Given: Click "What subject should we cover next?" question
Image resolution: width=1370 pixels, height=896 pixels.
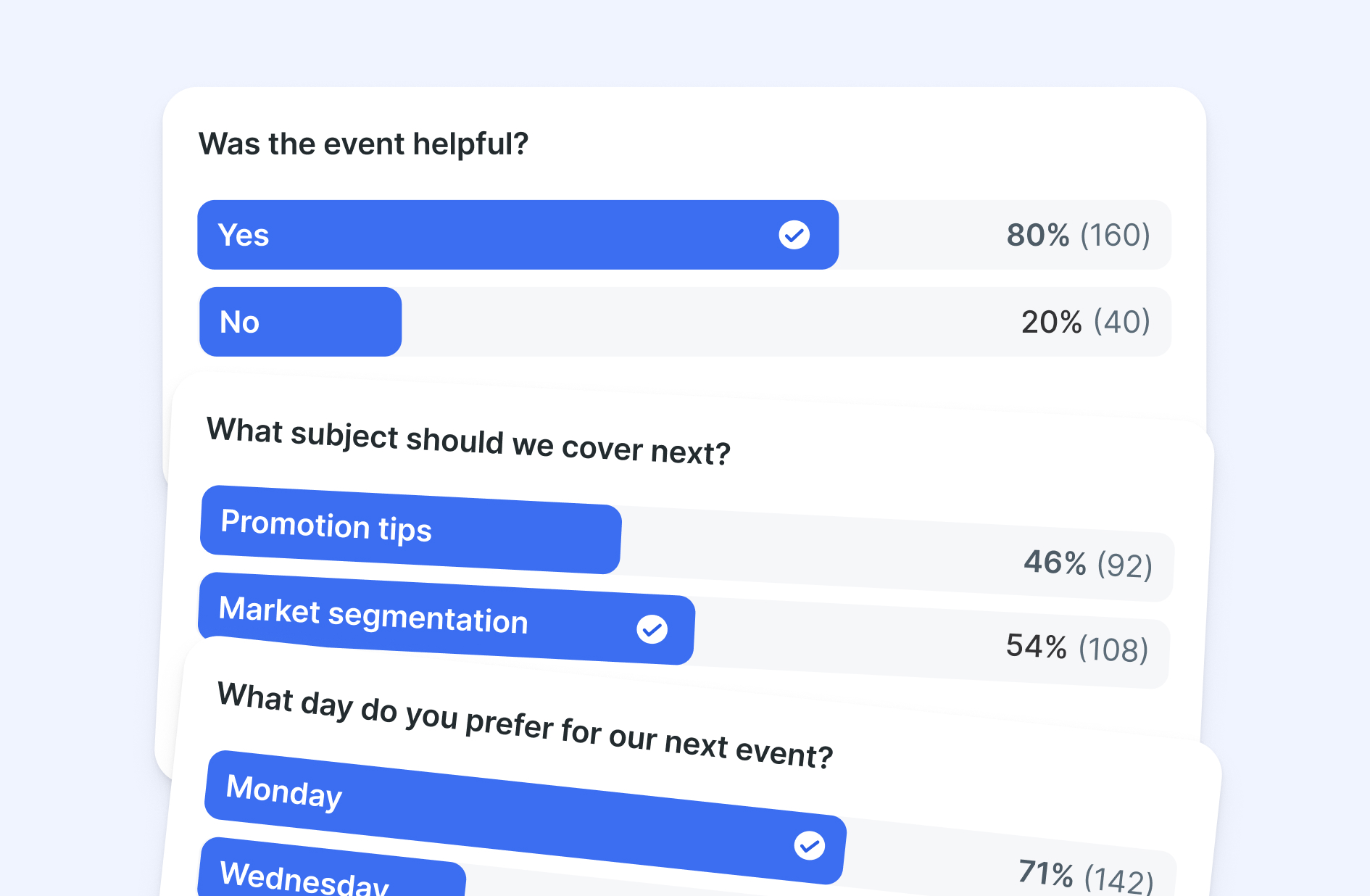Looking at the screenshot, I should coord(468,441).
